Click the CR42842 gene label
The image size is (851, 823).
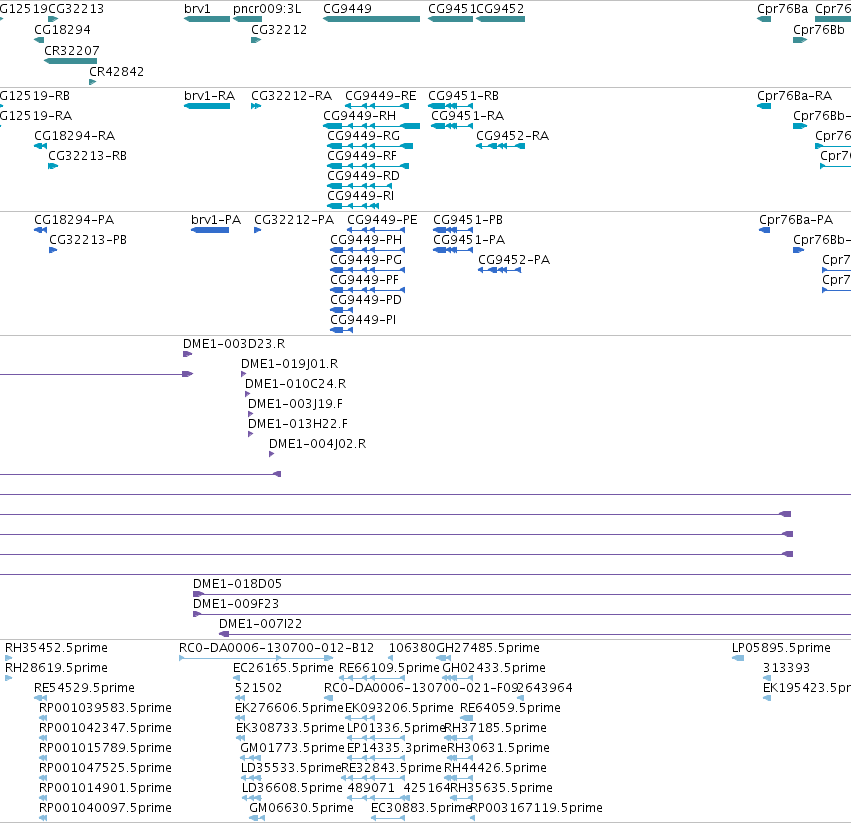(x=116, y=72)
